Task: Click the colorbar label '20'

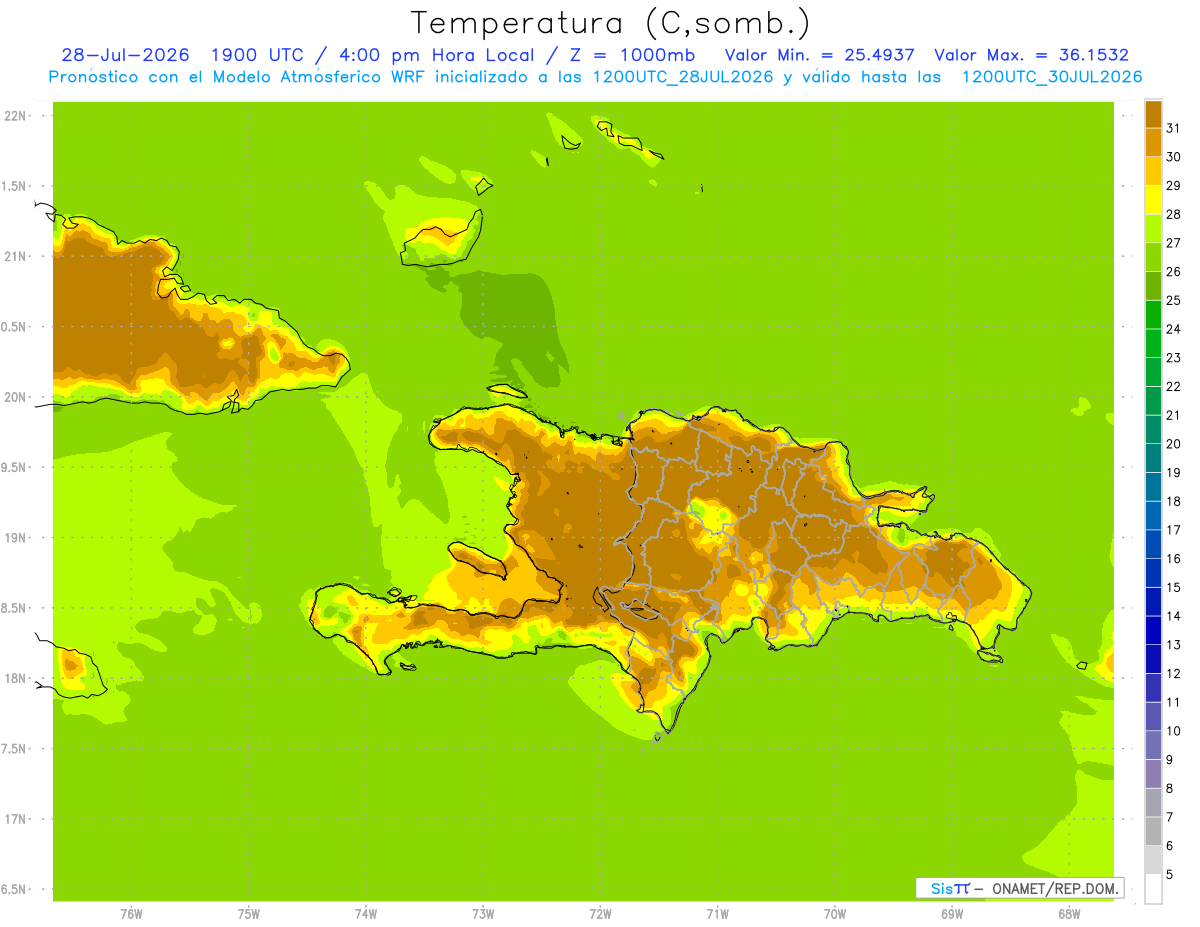Action: click(x=1173, y=444)
